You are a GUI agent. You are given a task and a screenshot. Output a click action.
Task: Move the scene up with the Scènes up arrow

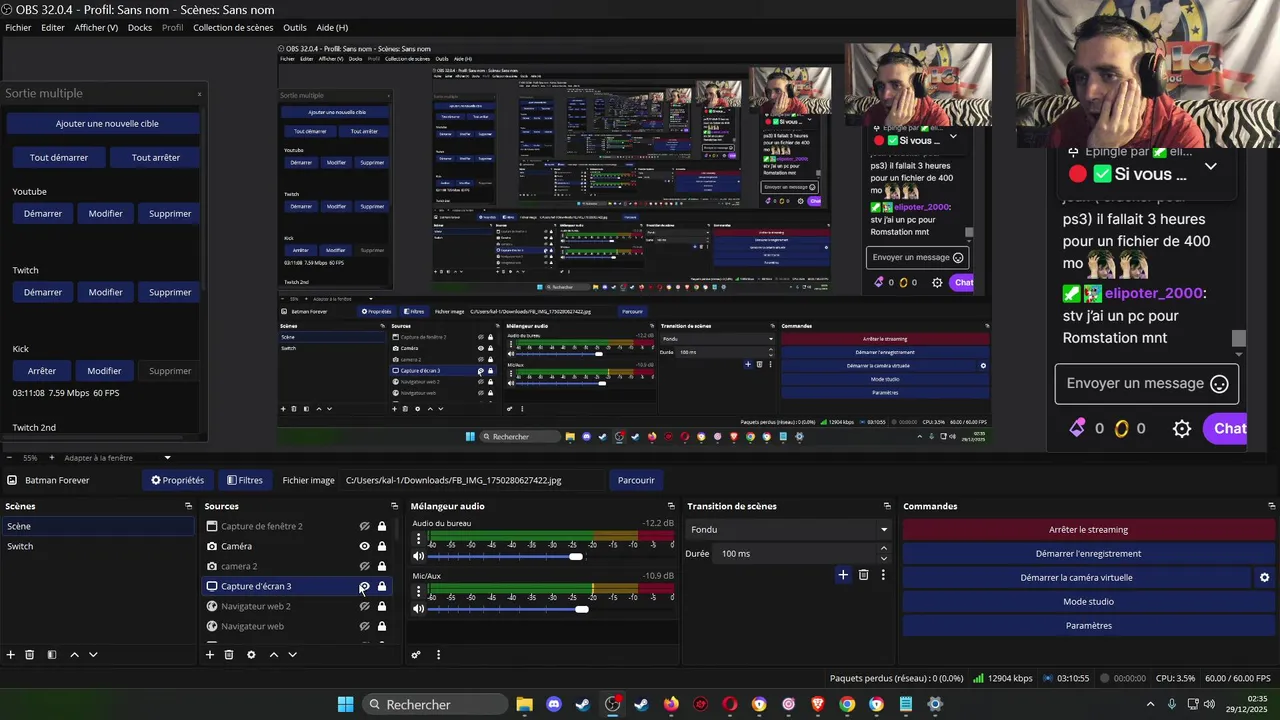[x=74, y=655]
